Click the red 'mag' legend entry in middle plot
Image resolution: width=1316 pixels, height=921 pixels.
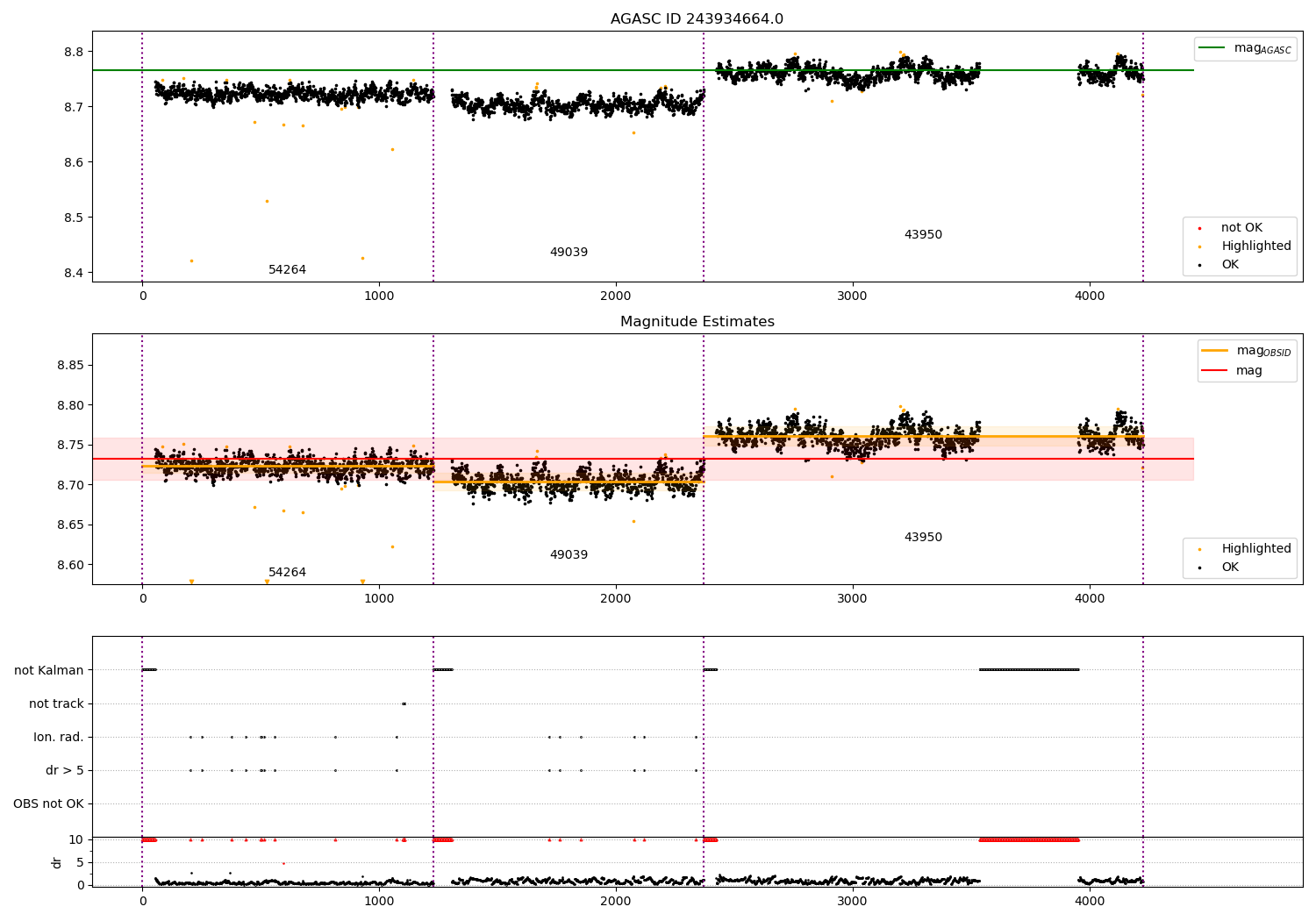tap(1233, 371)
